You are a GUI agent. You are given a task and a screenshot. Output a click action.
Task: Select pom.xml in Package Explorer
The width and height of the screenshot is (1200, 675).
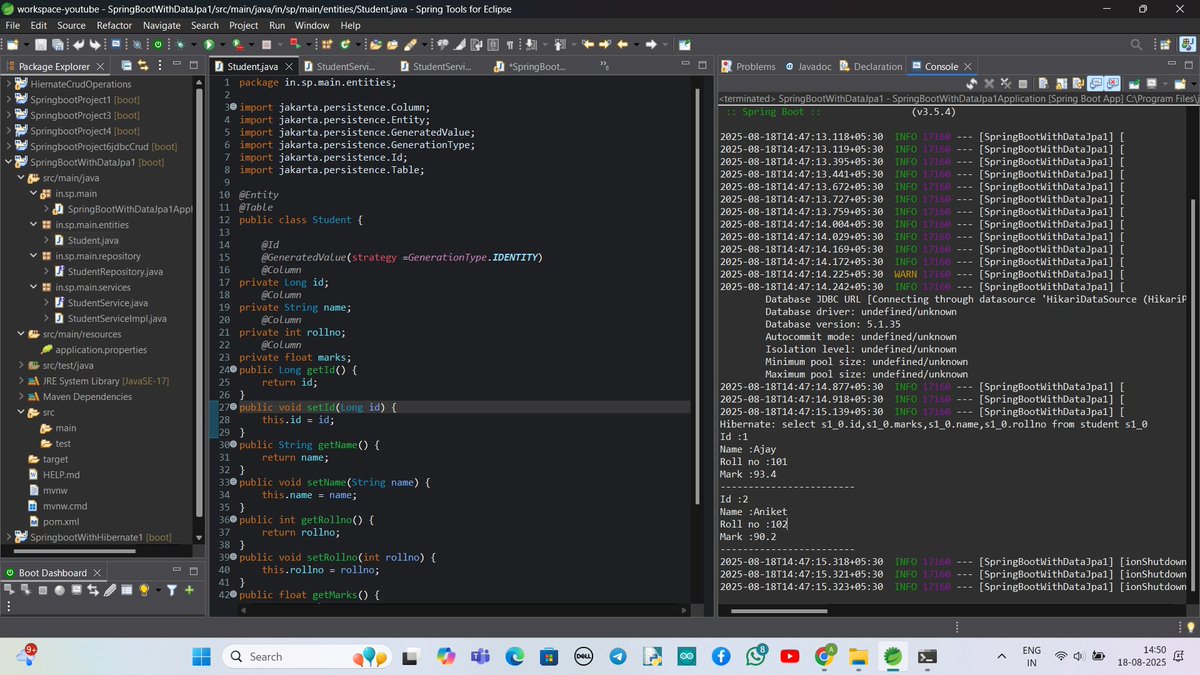tap(54, 522)
